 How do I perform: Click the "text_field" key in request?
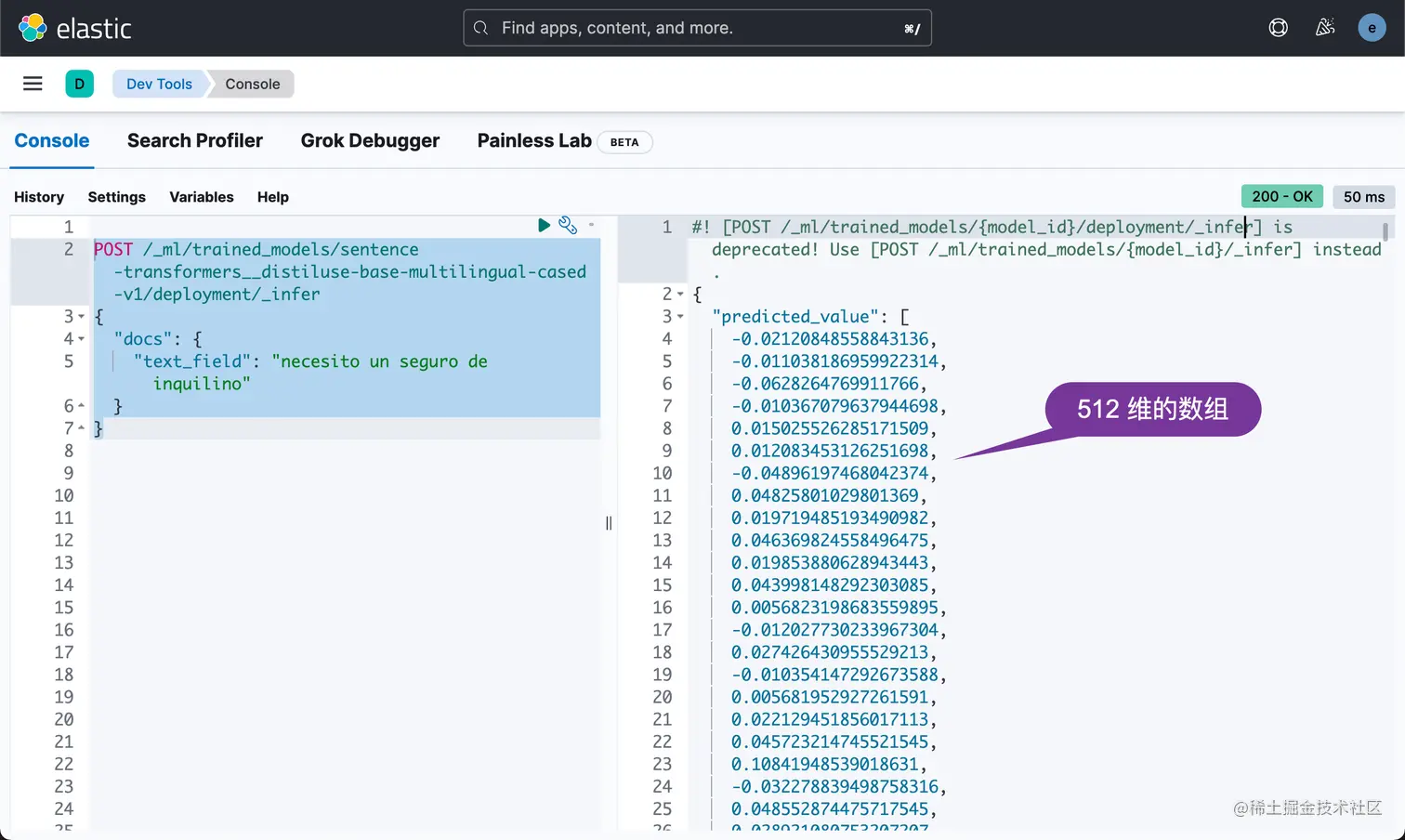[192, 361]
